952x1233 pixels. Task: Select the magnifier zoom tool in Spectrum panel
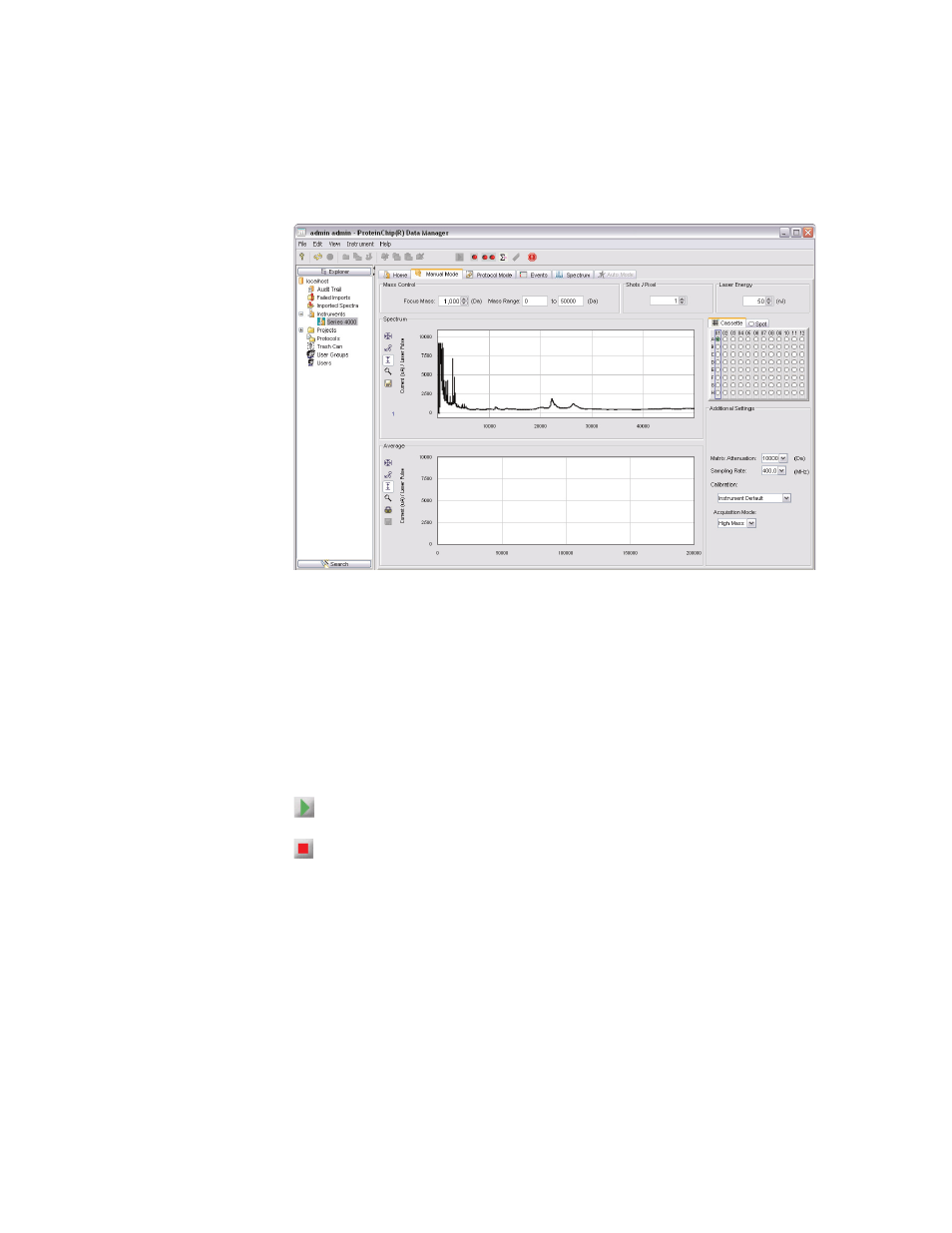(x=388, y=371)
